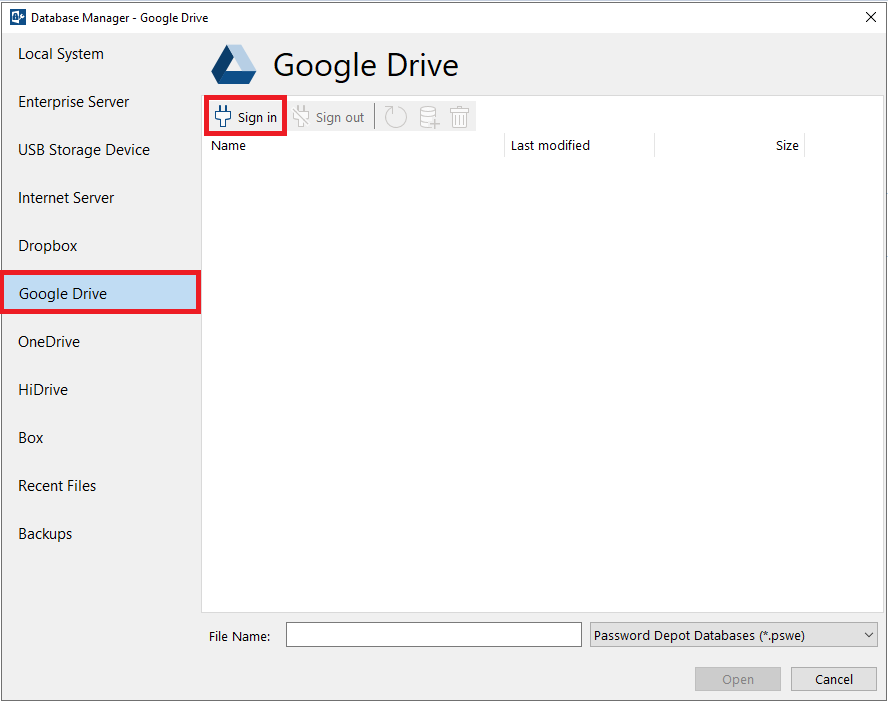Screen dimensions: 888x703
Task: Sort by Last modified column header
Action: (x=579, y=146)
